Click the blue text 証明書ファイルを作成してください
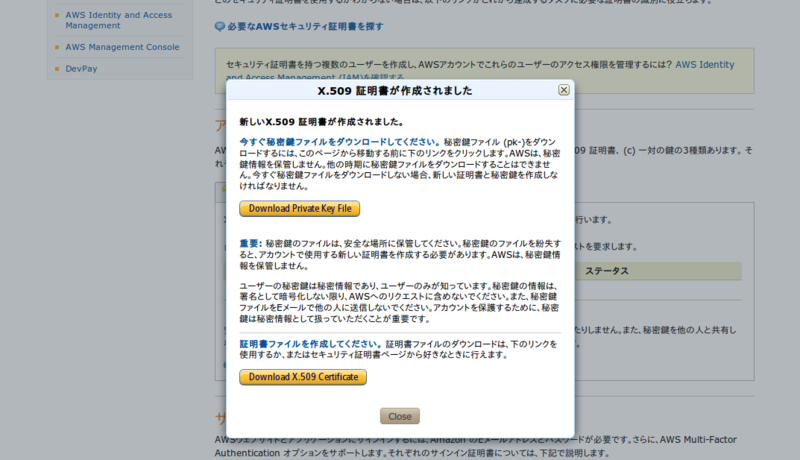The image size is (800, 460). (308, 344)
